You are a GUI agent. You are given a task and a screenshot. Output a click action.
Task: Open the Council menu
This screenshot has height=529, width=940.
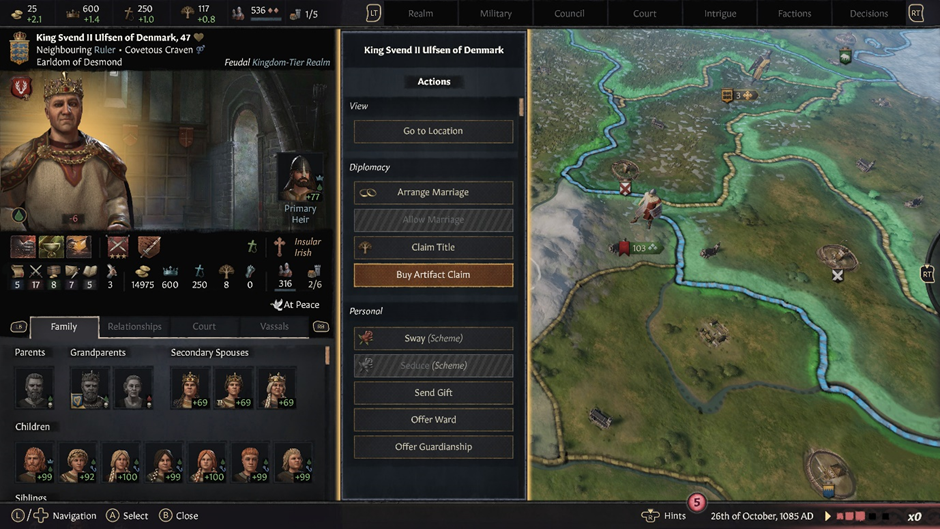[569, 13]
